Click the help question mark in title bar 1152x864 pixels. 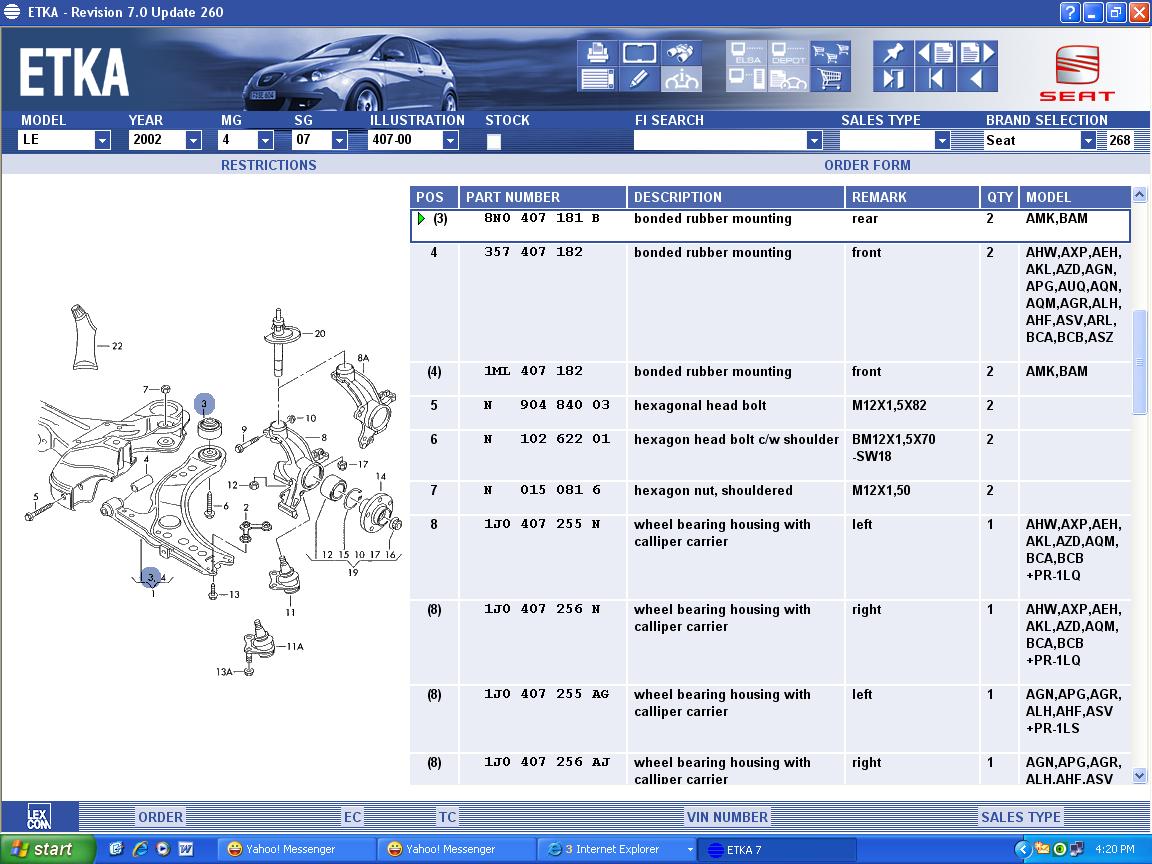(x=1070, y=12)
